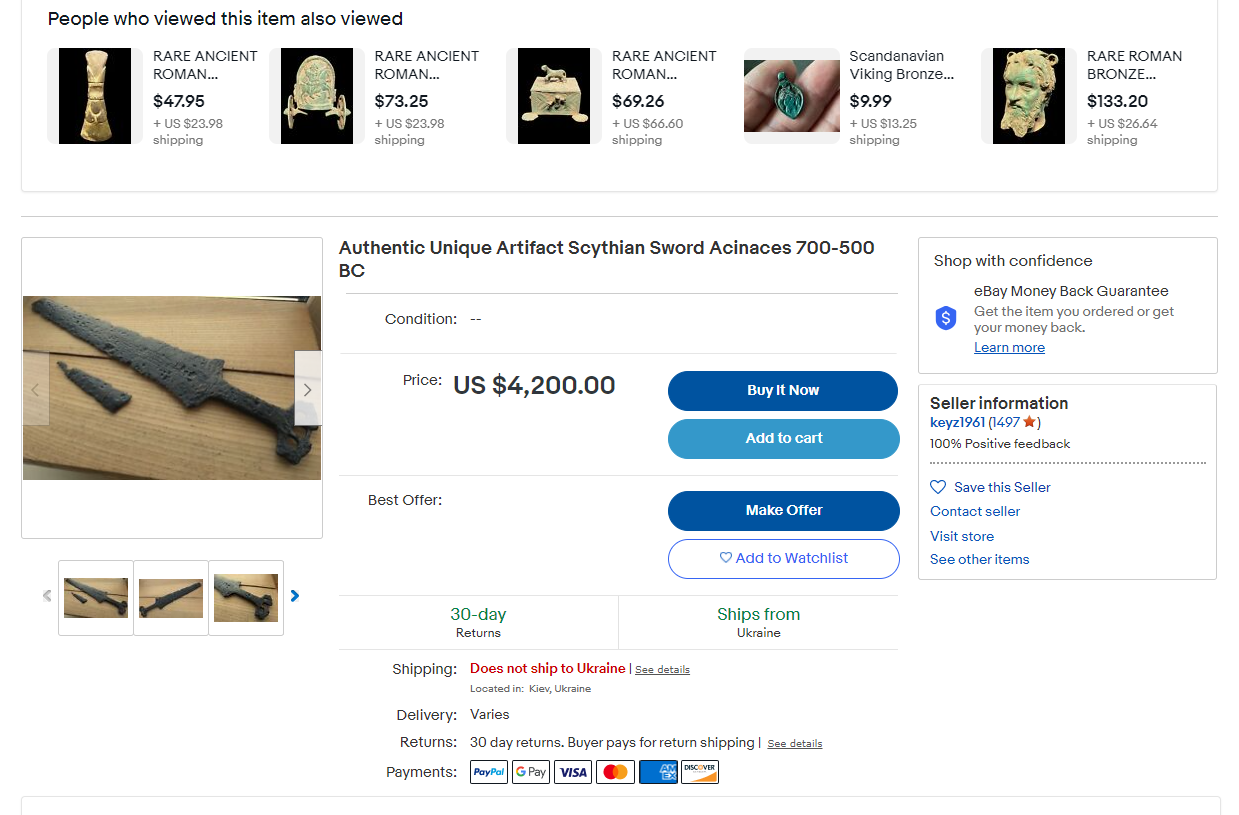Open the Learn more link

1009,348
